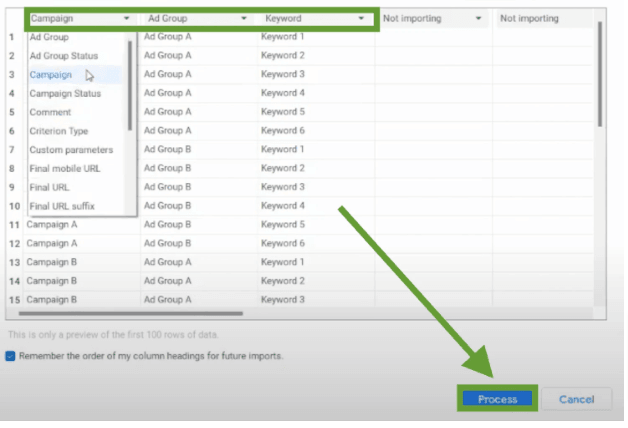This screenshot has width=628, height=428.
Task: Select Custom parameters list option
Action: point(71,150)
